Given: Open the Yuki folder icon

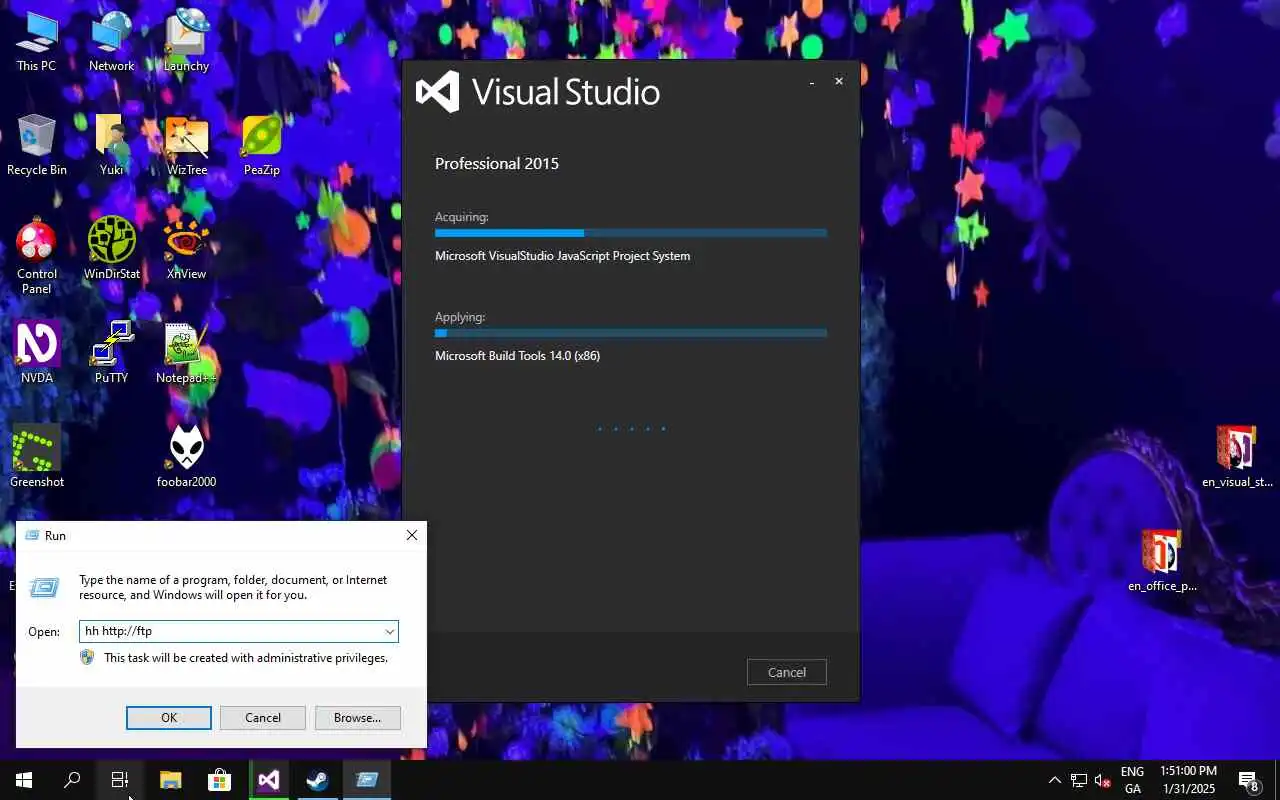Looking at the screenshot, I should click(x=111, y=146).
